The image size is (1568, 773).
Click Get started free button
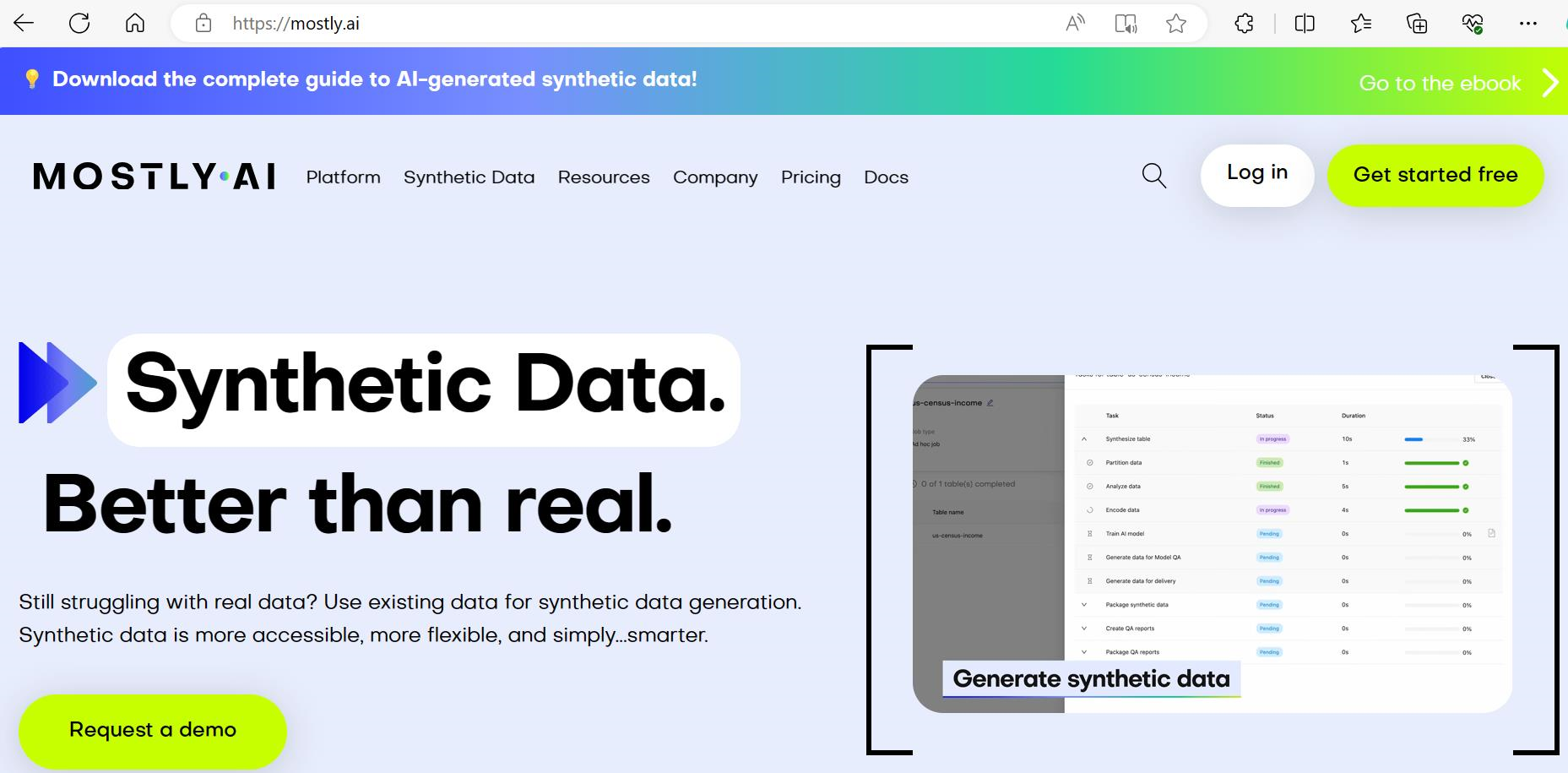1435,175
